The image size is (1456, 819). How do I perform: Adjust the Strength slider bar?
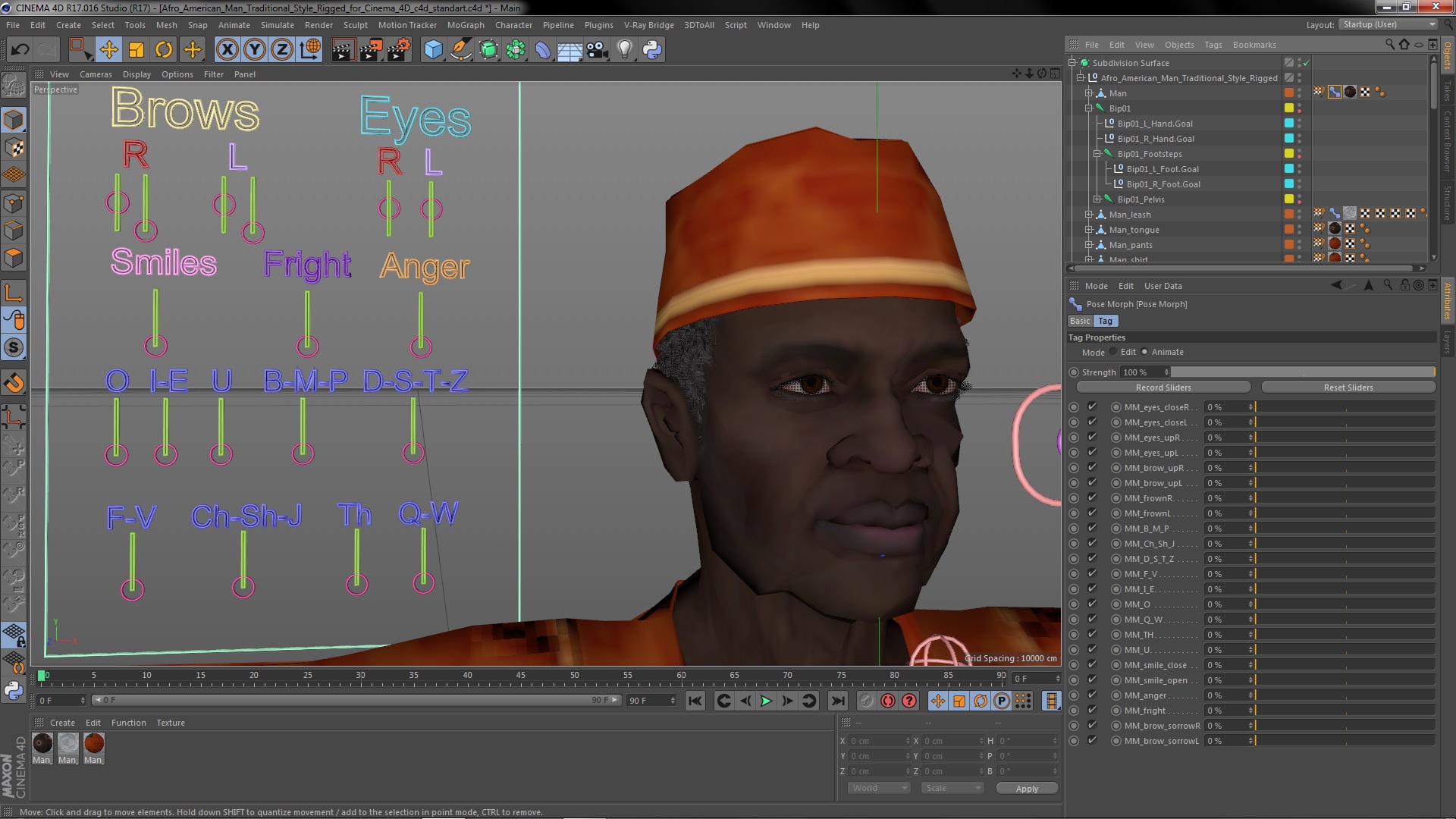click(1304, 372)
